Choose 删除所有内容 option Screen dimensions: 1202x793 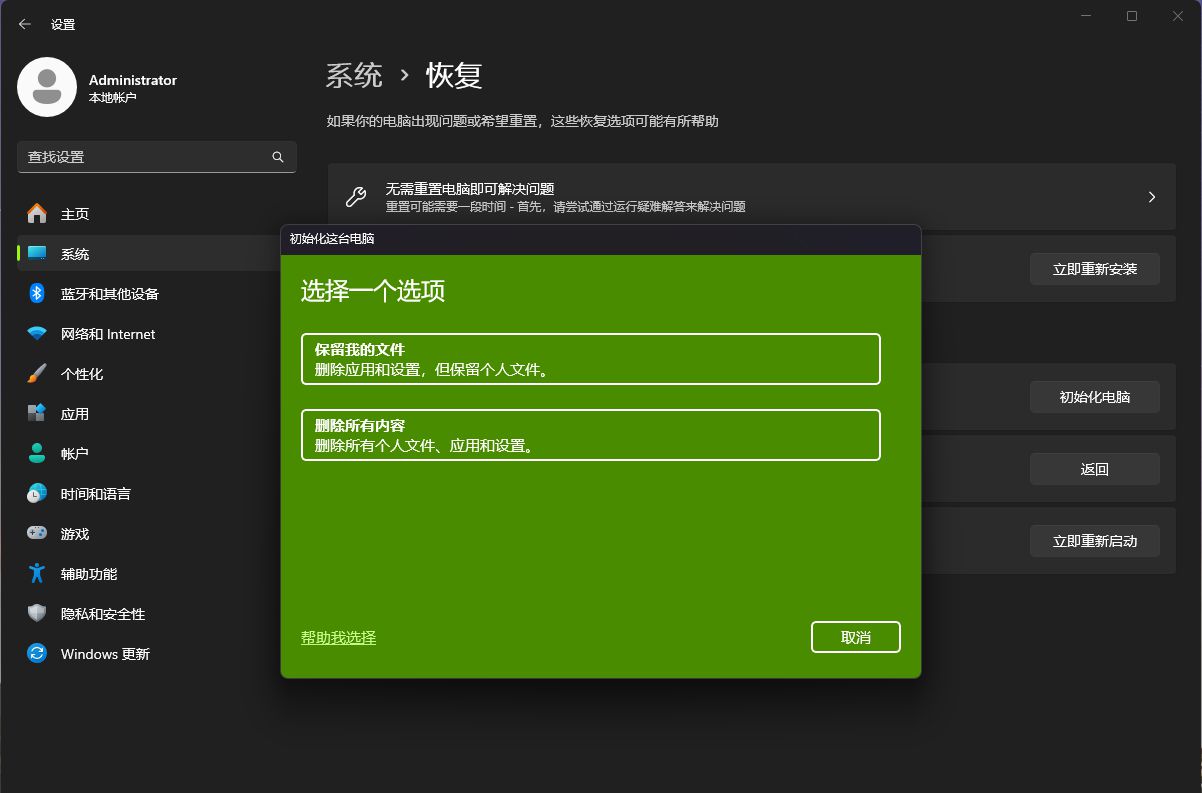[x=590, y=435]
